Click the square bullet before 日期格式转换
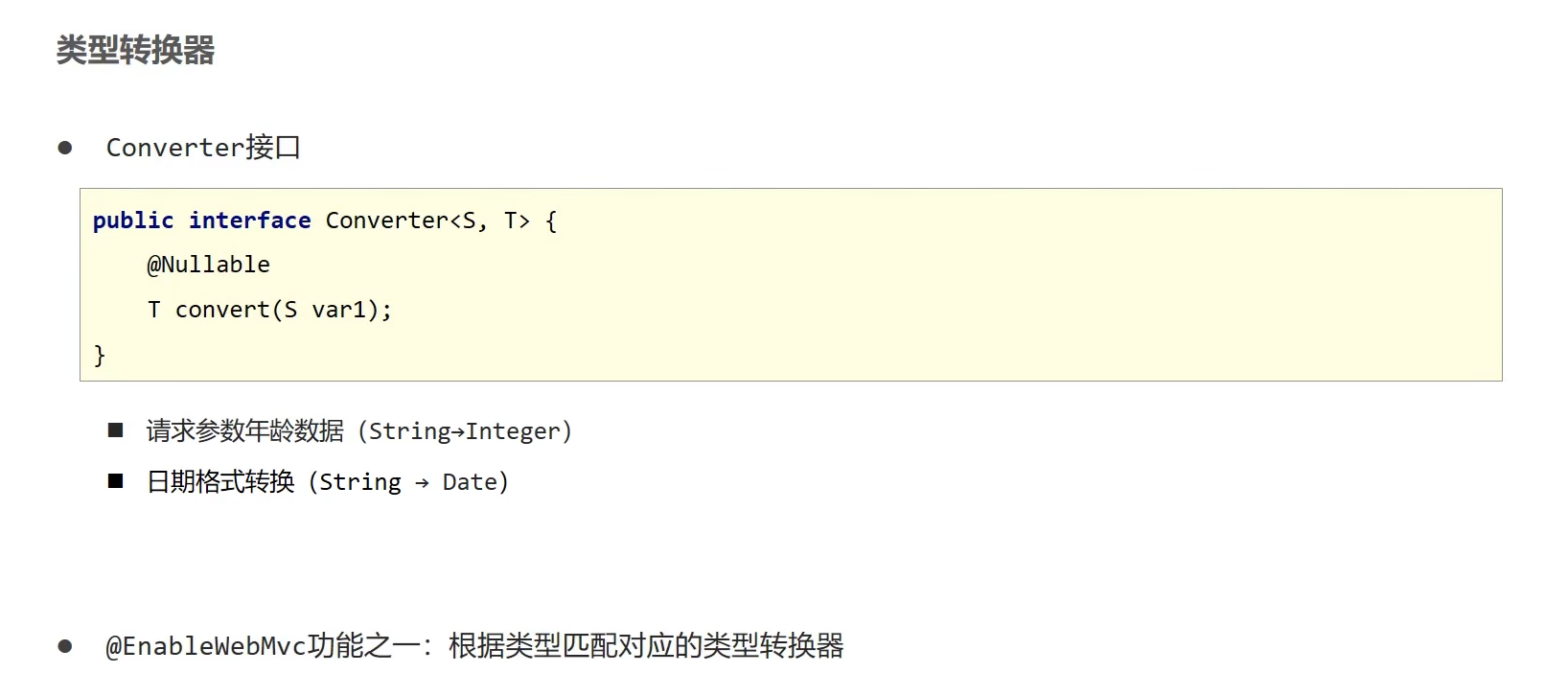The width and height of the screenshot is (1568, 673). pos(116,481)
